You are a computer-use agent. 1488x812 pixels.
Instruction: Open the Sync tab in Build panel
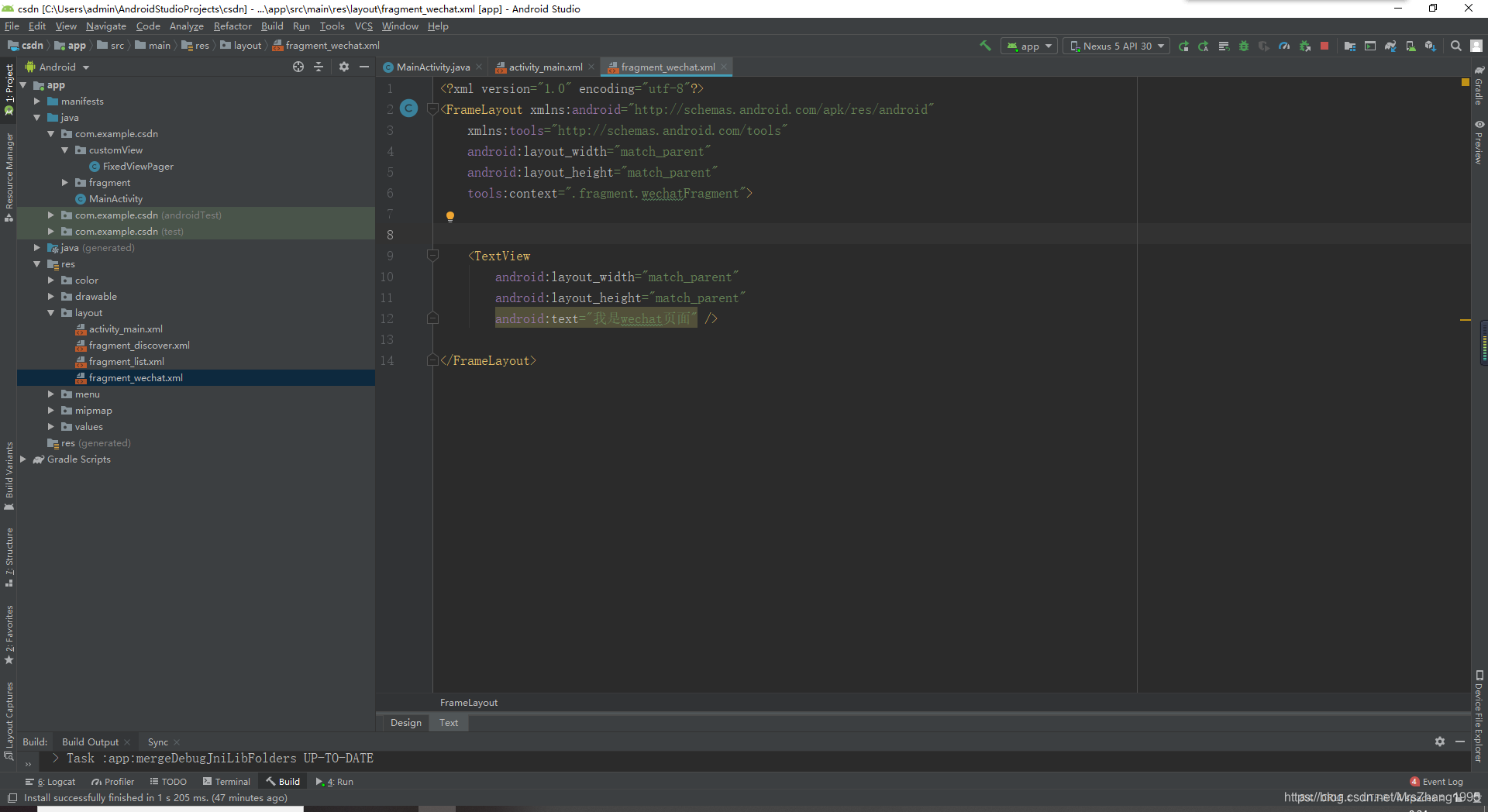(158, 742)
